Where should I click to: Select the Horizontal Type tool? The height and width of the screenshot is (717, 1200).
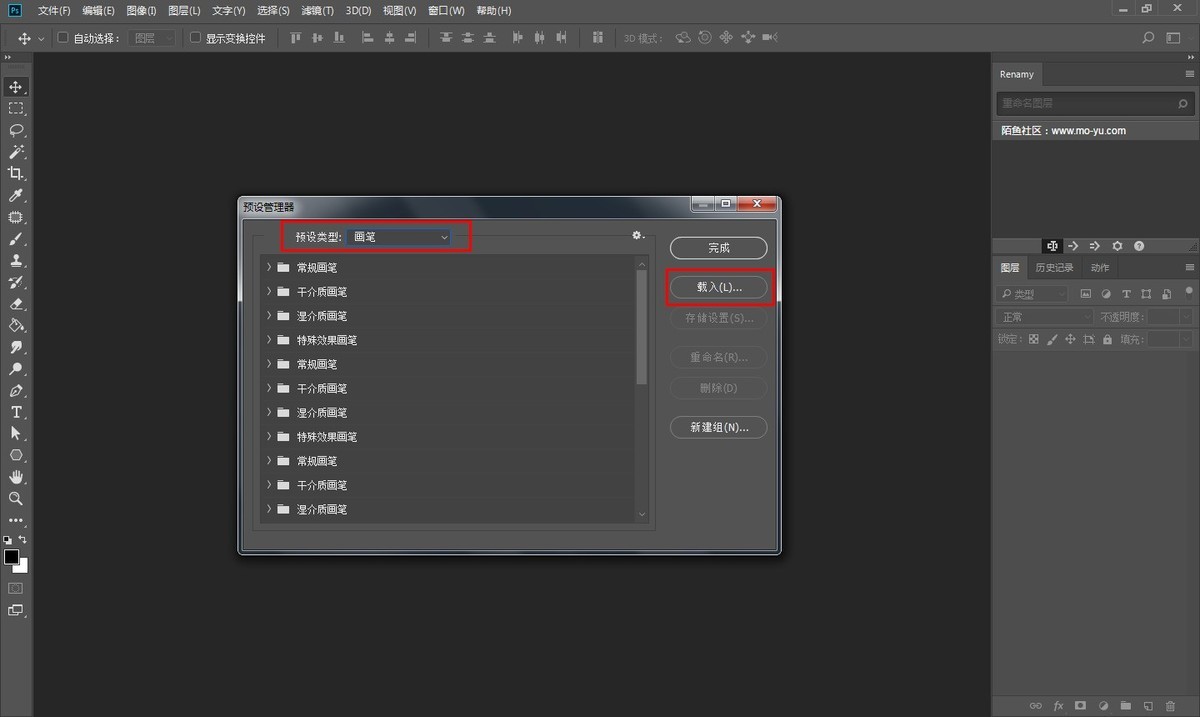[x=16, y=412]
